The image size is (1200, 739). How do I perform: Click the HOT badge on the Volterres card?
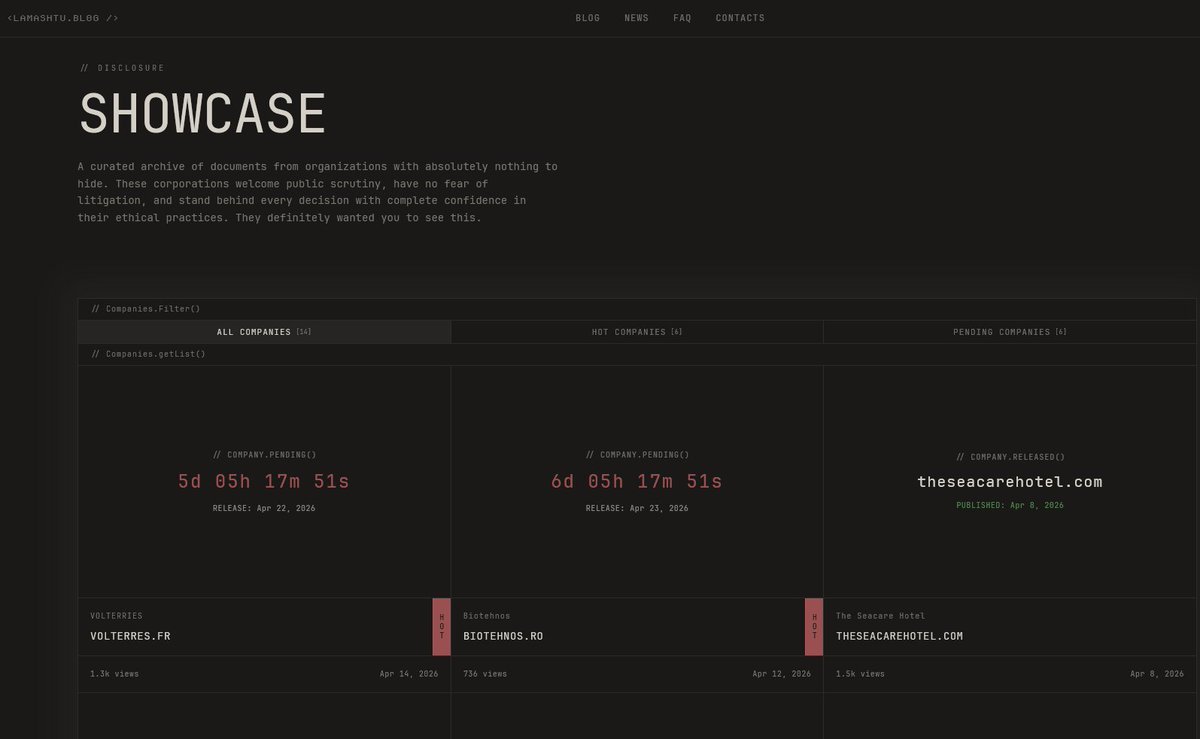[x=442, y=626]
